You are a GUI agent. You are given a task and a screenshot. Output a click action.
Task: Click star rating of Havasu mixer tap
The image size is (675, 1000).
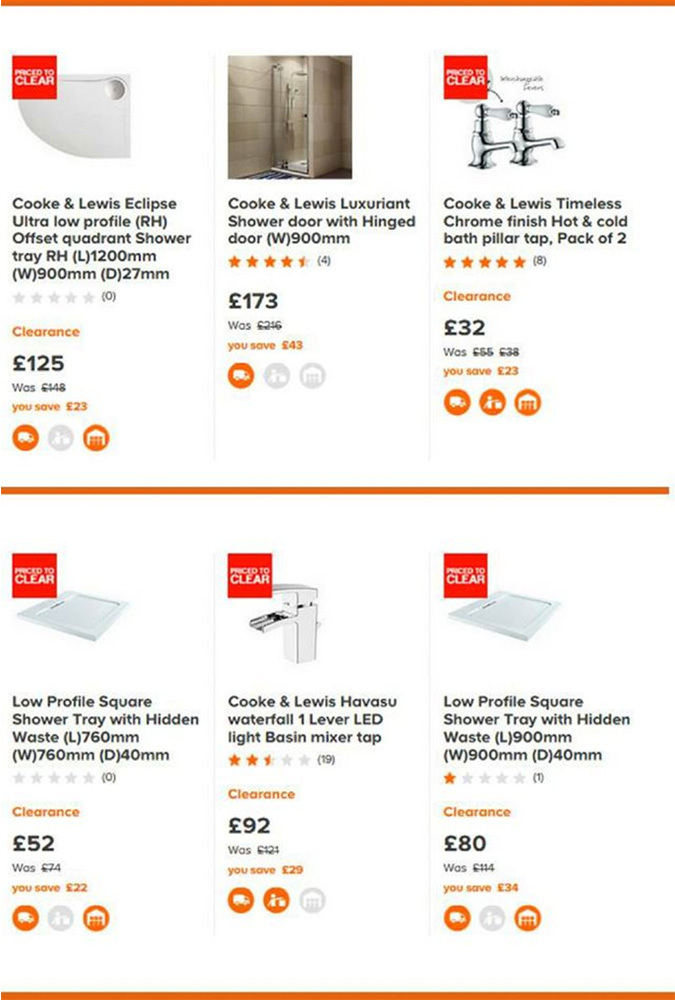(x=269, y=760)
